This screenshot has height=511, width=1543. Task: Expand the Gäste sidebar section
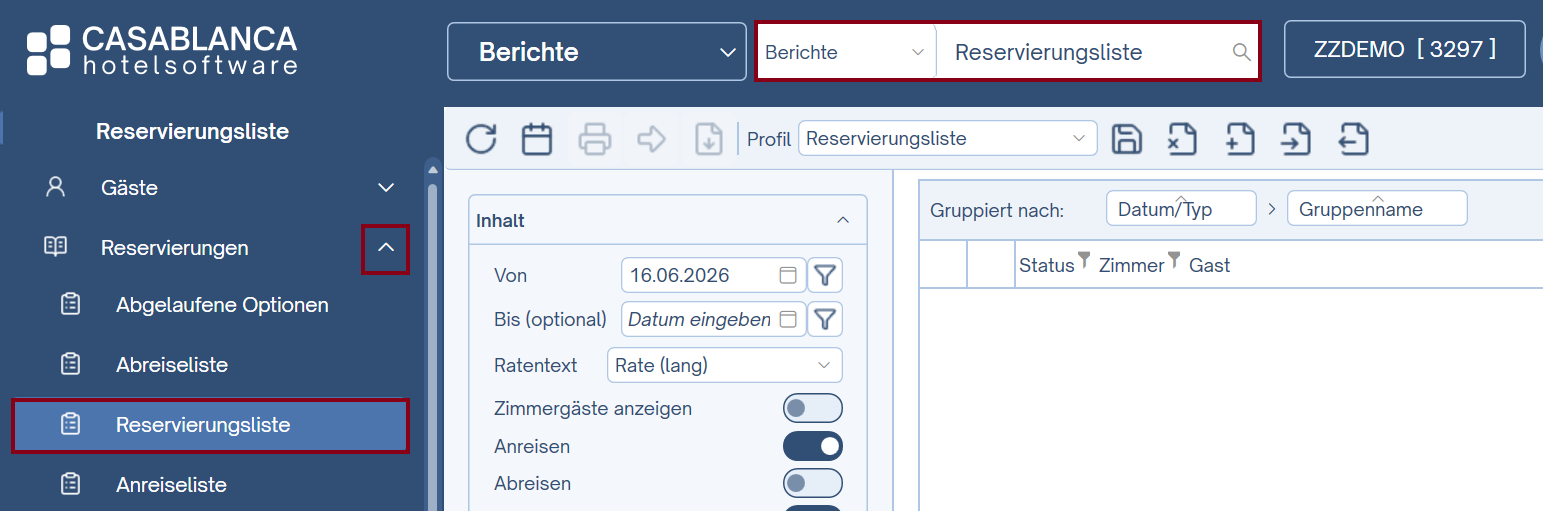pyautogui.click(x=386, y=188)
